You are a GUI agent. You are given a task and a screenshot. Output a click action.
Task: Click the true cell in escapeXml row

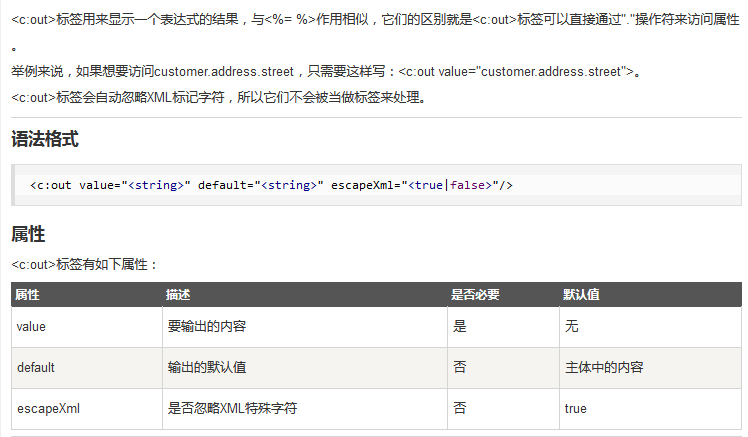point(576,409)
